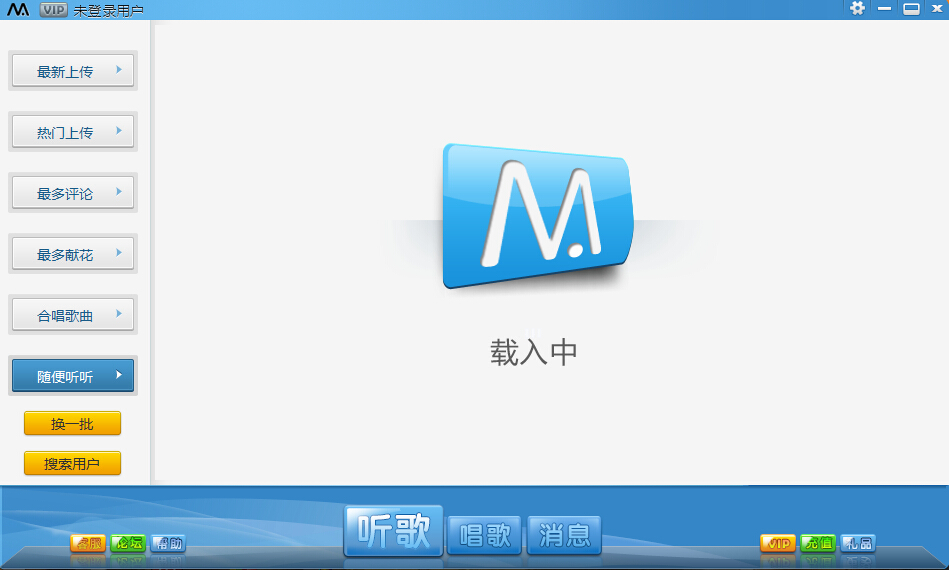Select the 最多献花 sidebar item

click(x=72, y=254)
